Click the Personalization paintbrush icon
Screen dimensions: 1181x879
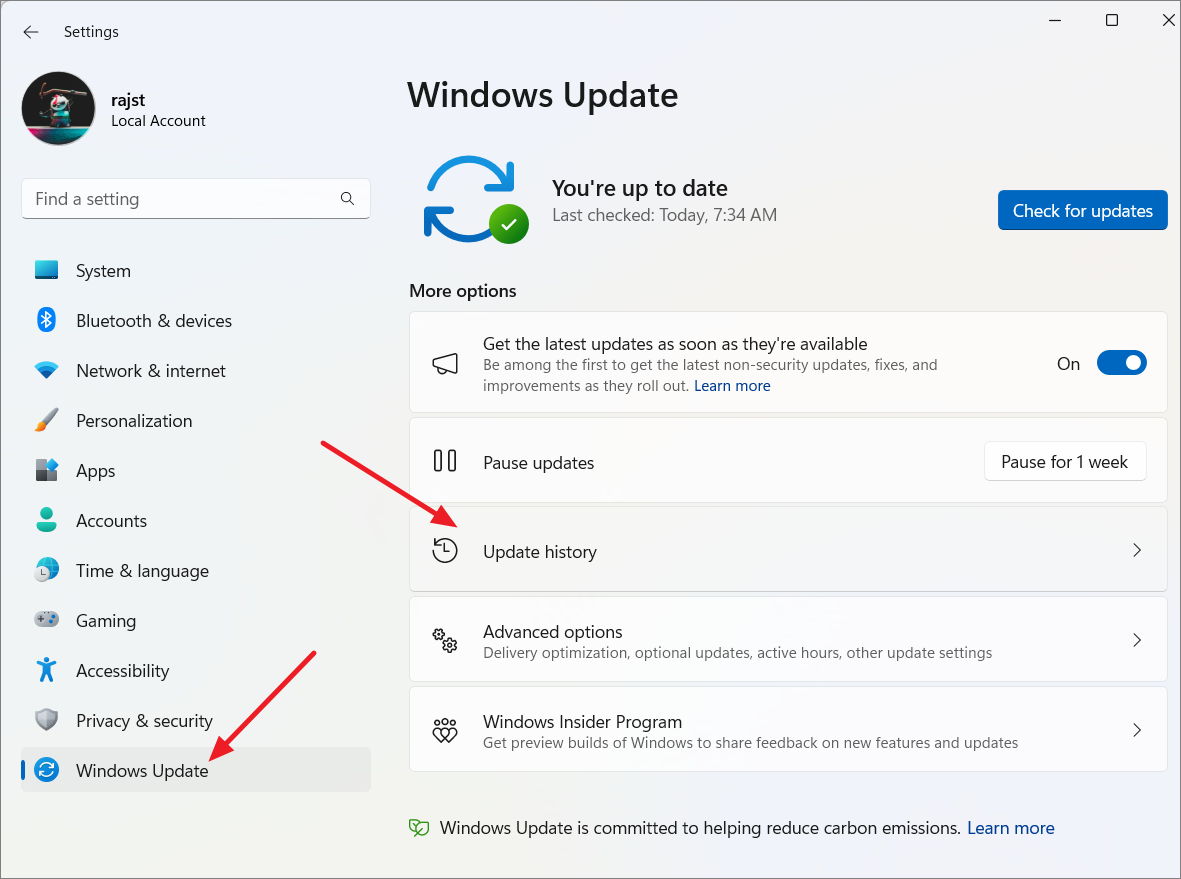tap(47, 420)
